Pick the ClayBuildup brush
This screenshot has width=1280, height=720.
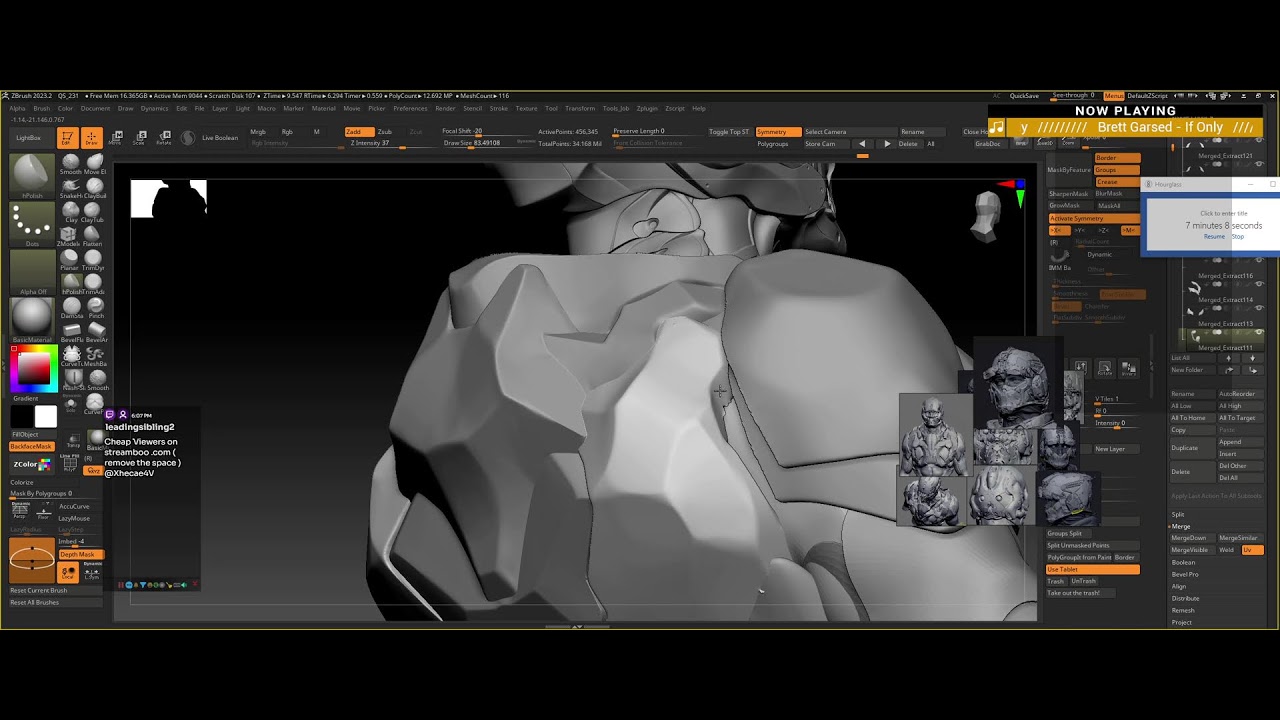point(94,187)
